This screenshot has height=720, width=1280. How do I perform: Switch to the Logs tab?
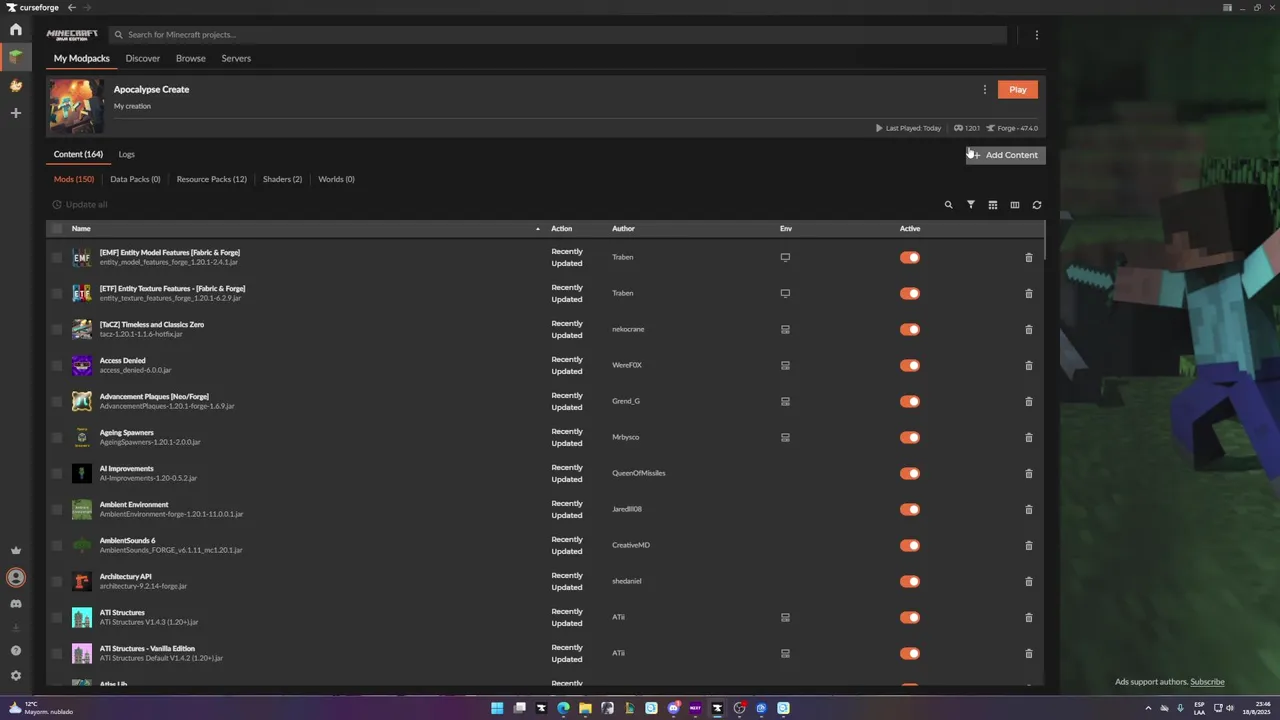[126, 154]
